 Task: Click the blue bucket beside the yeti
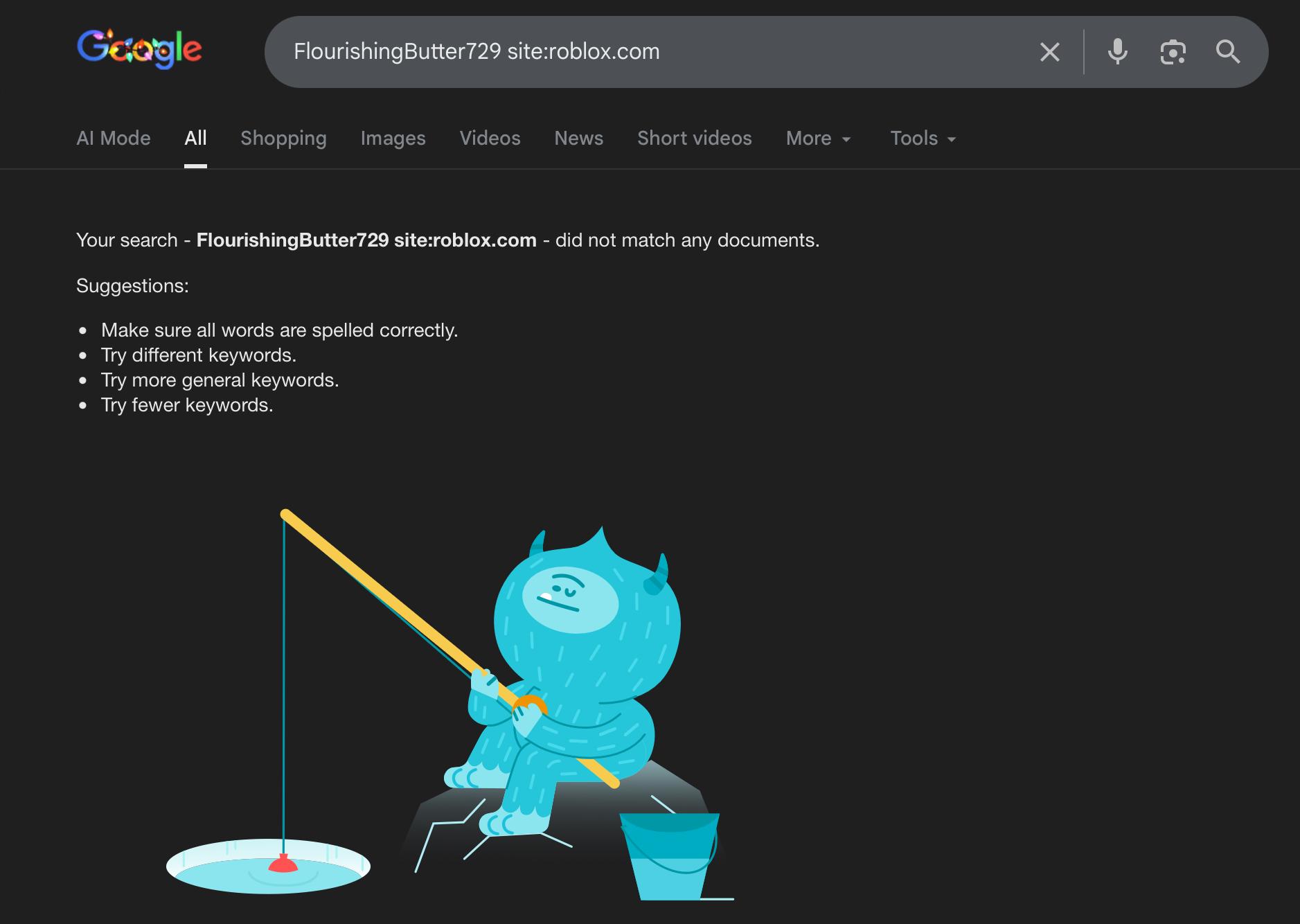pyautogui.click(x=669, y=856)
